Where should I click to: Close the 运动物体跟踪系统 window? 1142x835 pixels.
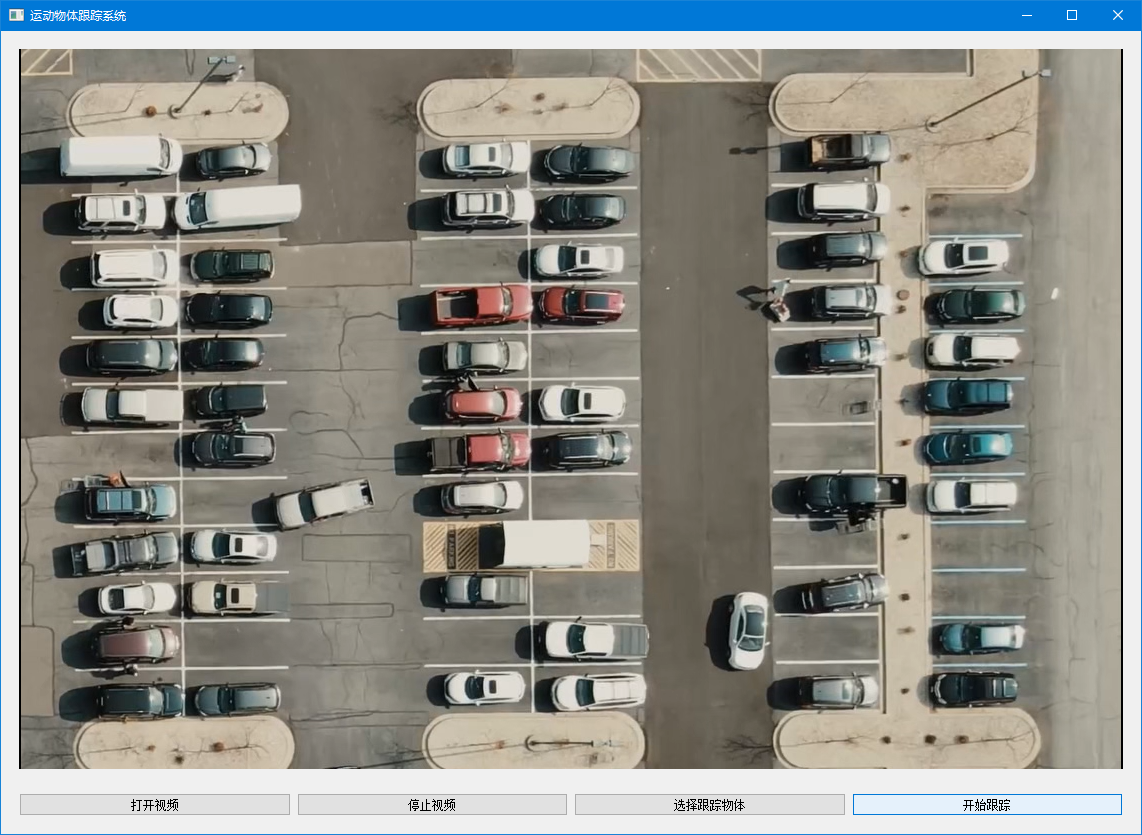(1118, 15)
